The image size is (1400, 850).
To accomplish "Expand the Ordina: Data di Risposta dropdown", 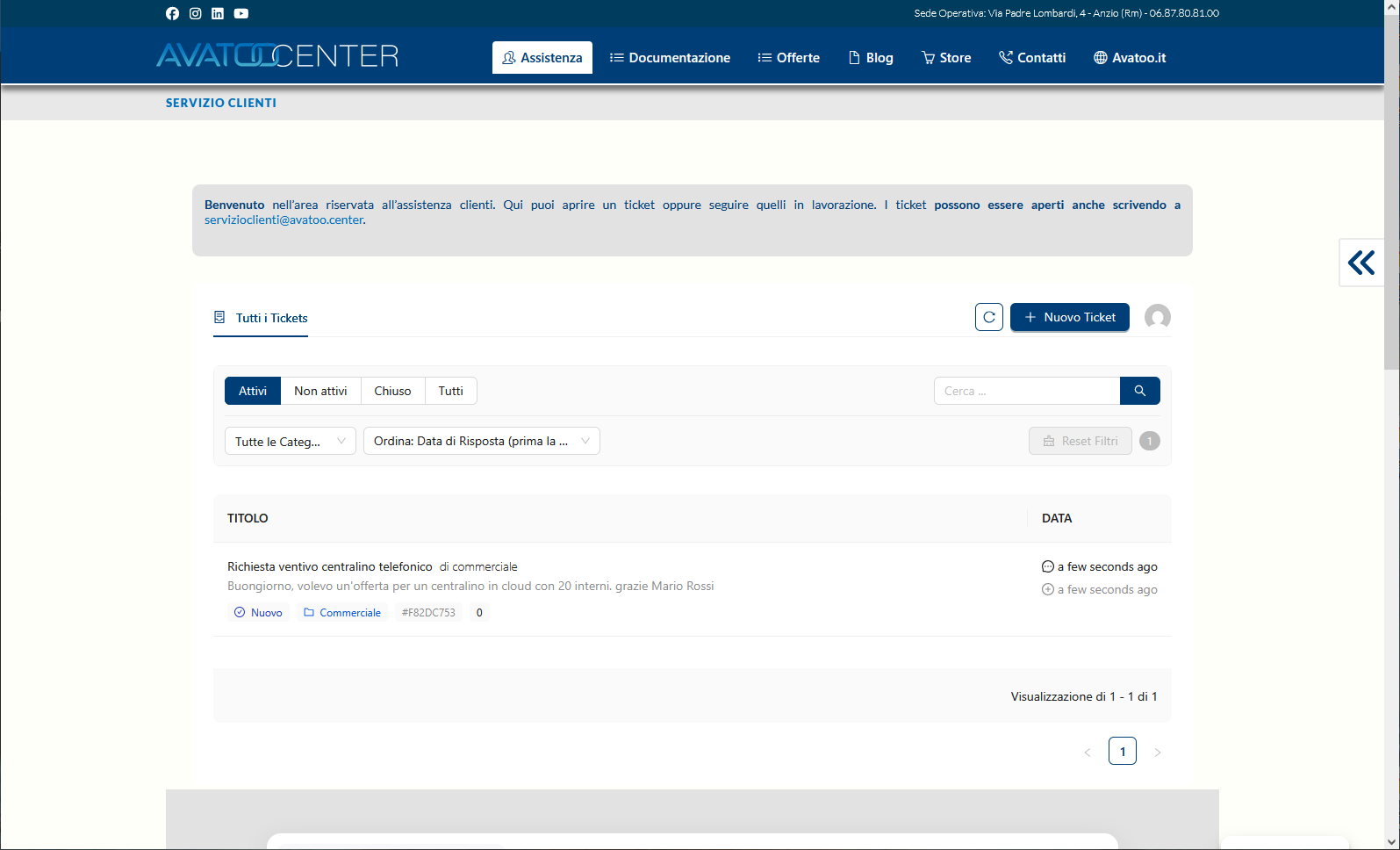I will (x=481, y=441).
